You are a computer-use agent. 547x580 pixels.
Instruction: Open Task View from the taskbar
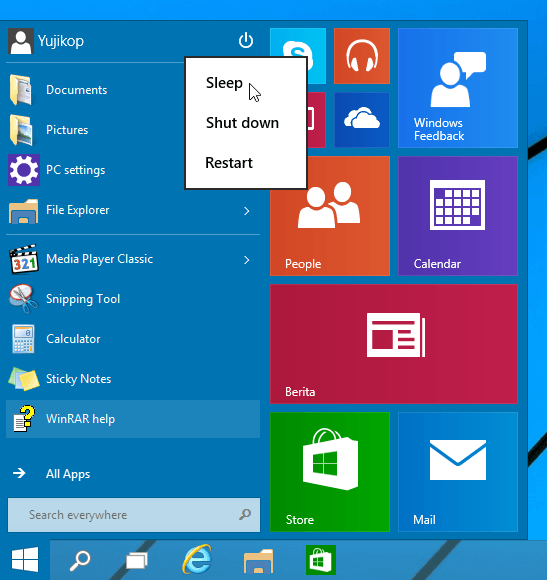pos(136,560)
